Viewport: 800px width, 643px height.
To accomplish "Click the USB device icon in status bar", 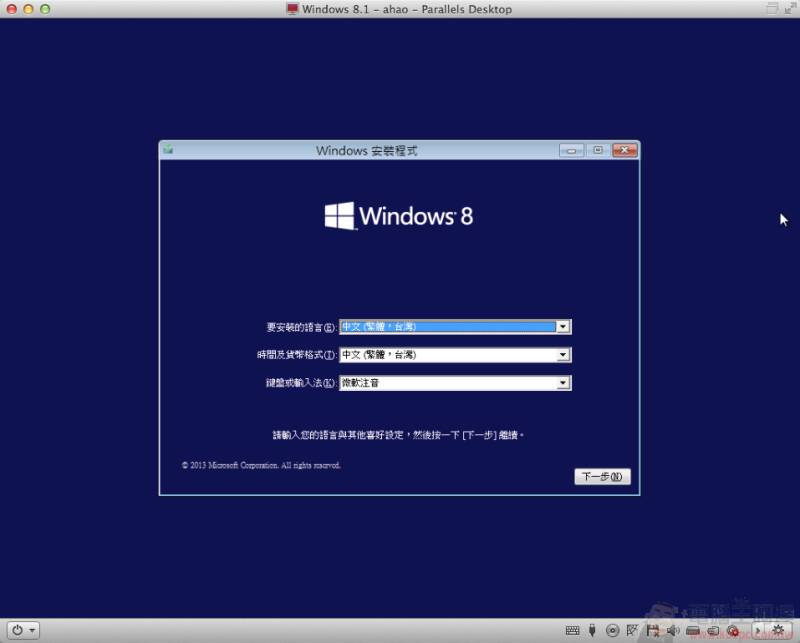I will tap(592, 630).
